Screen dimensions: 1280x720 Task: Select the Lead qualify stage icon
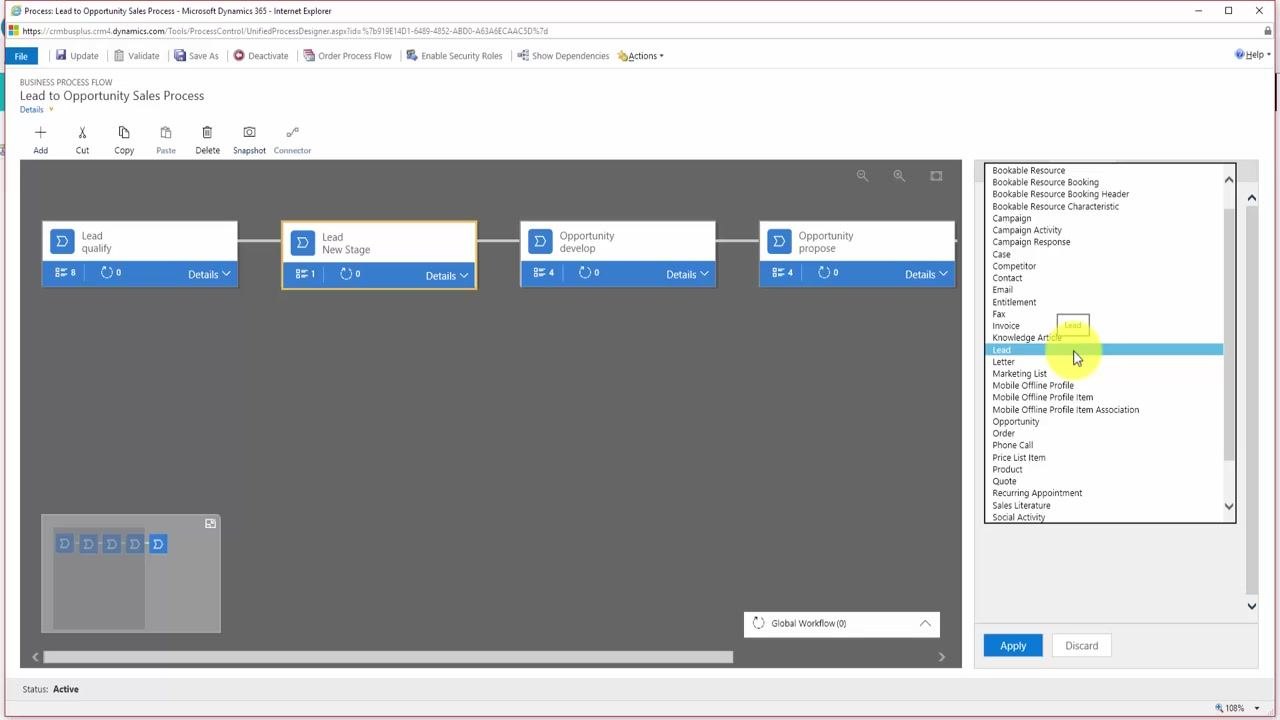62,241
